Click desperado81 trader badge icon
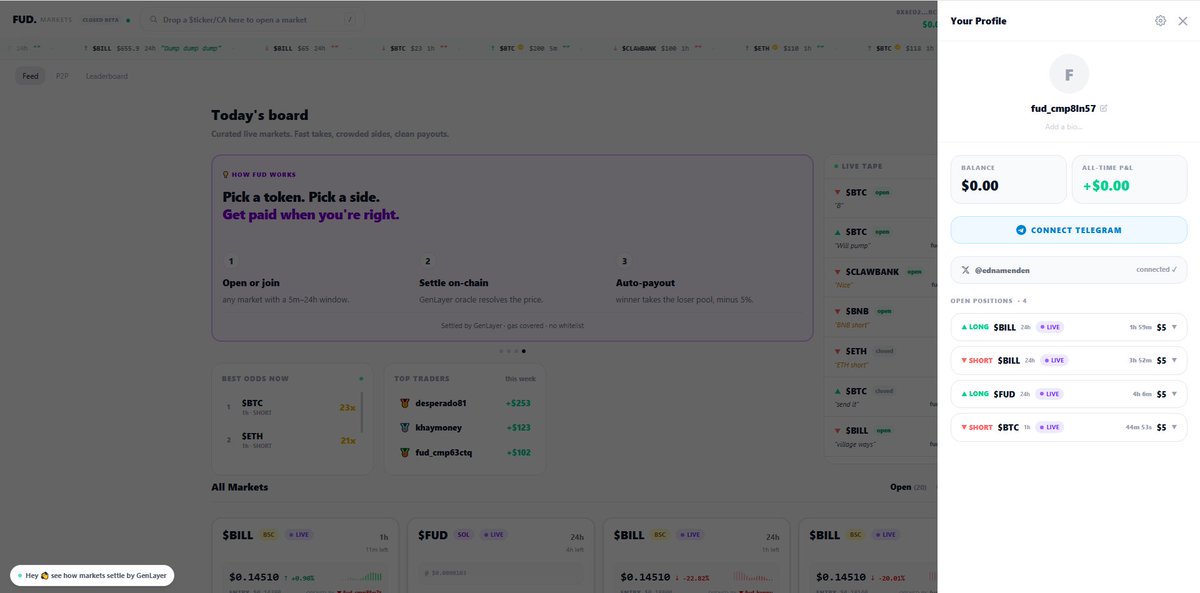1200x593 pixels. point(405,403)
